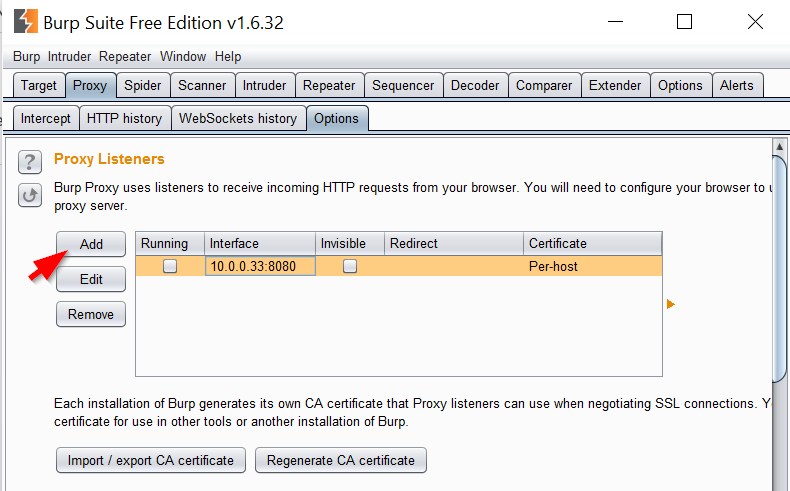The width and height of the screenshot is (790, 491).
Task: Click the vertical scrollbar up arrow
Action: click(779, 147)
